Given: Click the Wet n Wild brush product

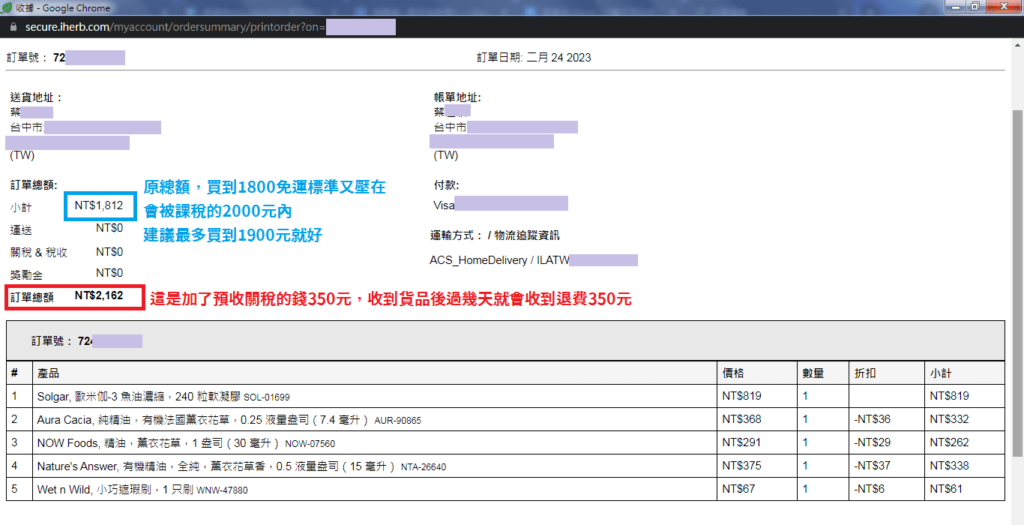Looking at the screenshot, I should [x=142, y=490].
